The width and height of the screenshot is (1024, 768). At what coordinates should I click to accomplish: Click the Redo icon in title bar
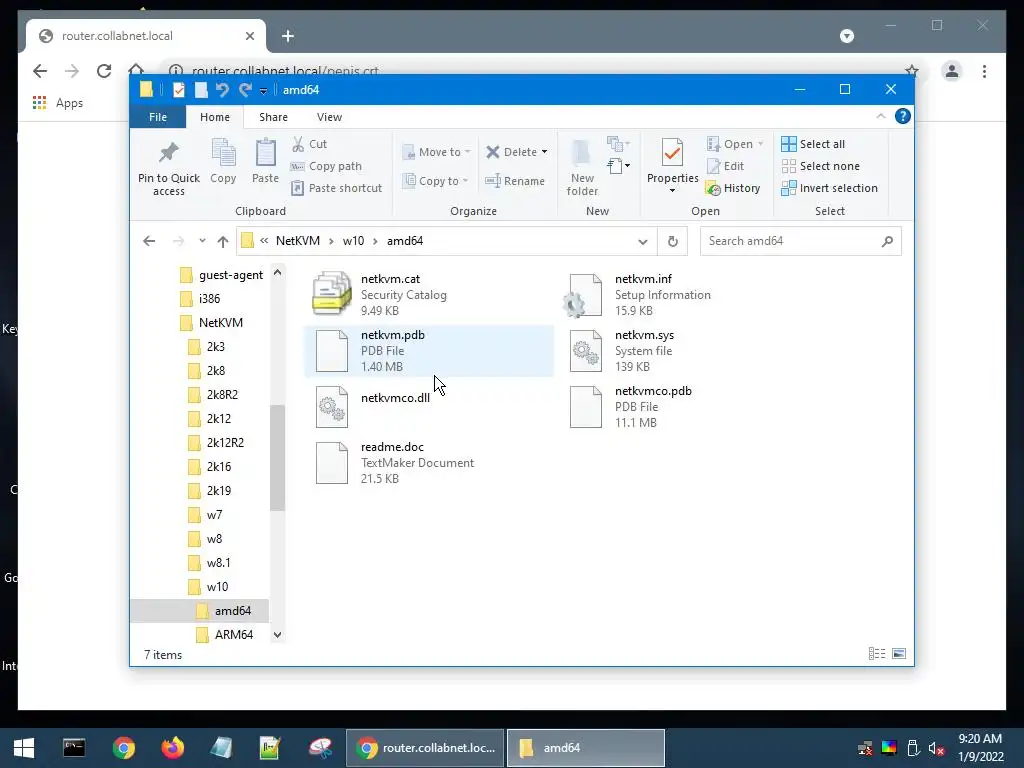(x=245, y=90)
